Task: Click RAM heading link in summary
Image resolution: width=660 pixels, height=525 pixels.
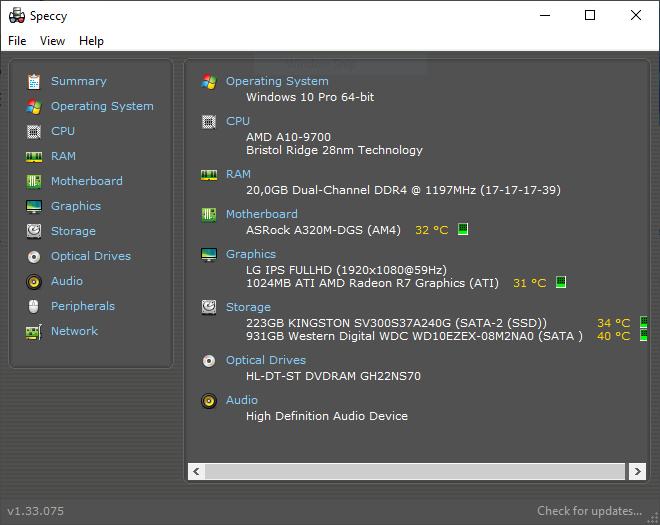Action: tap(238, 174)
